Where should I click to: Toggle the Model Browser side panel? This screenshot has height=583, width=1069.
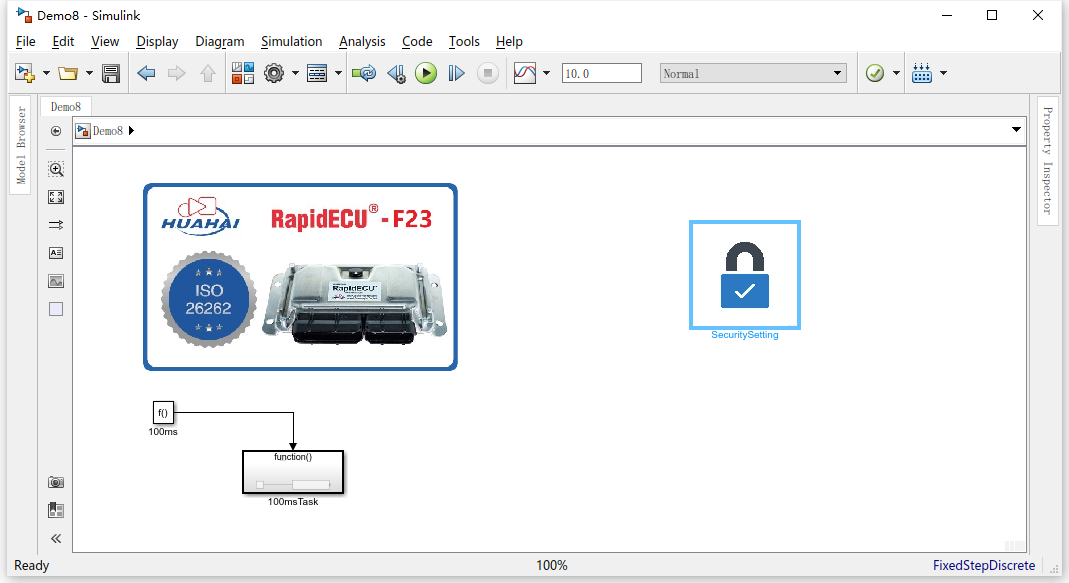pyautogui.click(x=21, y=146)
